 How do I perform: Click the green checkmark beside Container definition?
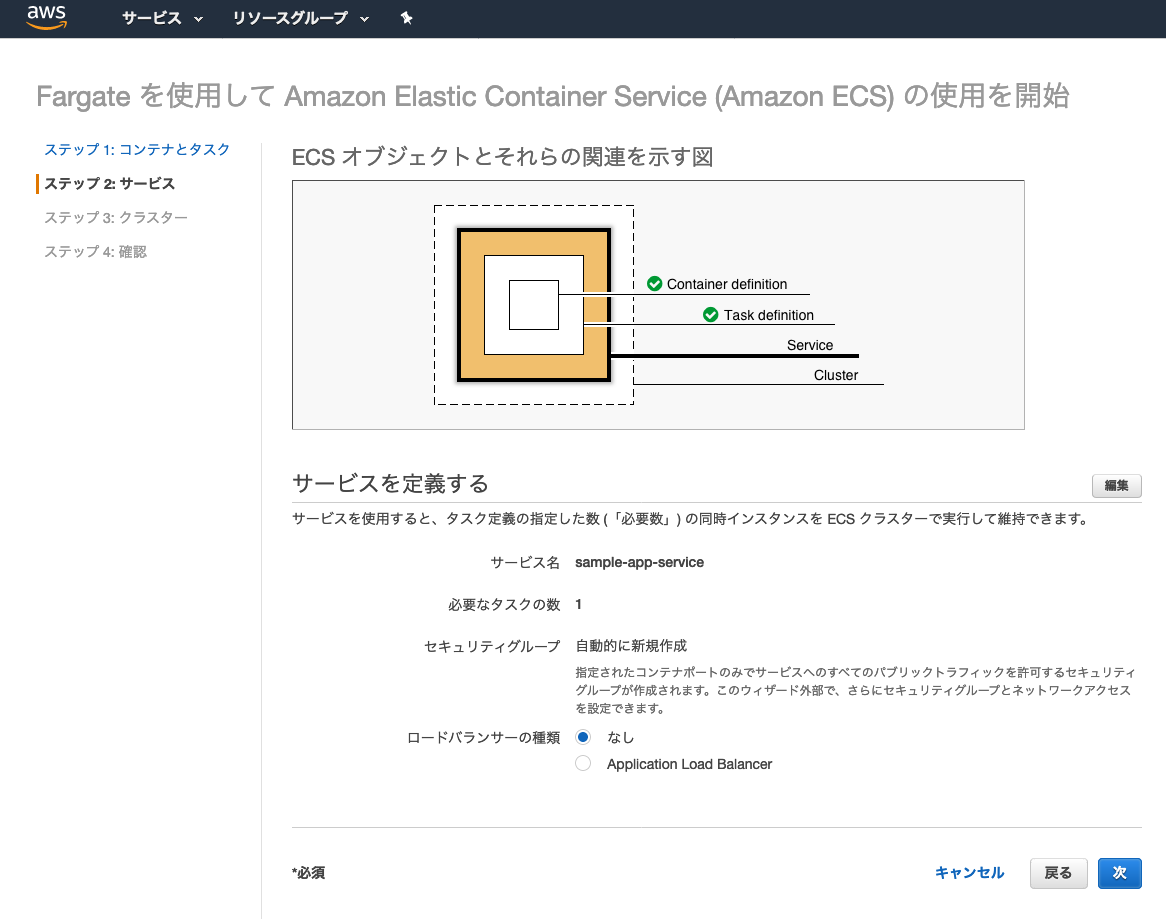click(655, 284)
